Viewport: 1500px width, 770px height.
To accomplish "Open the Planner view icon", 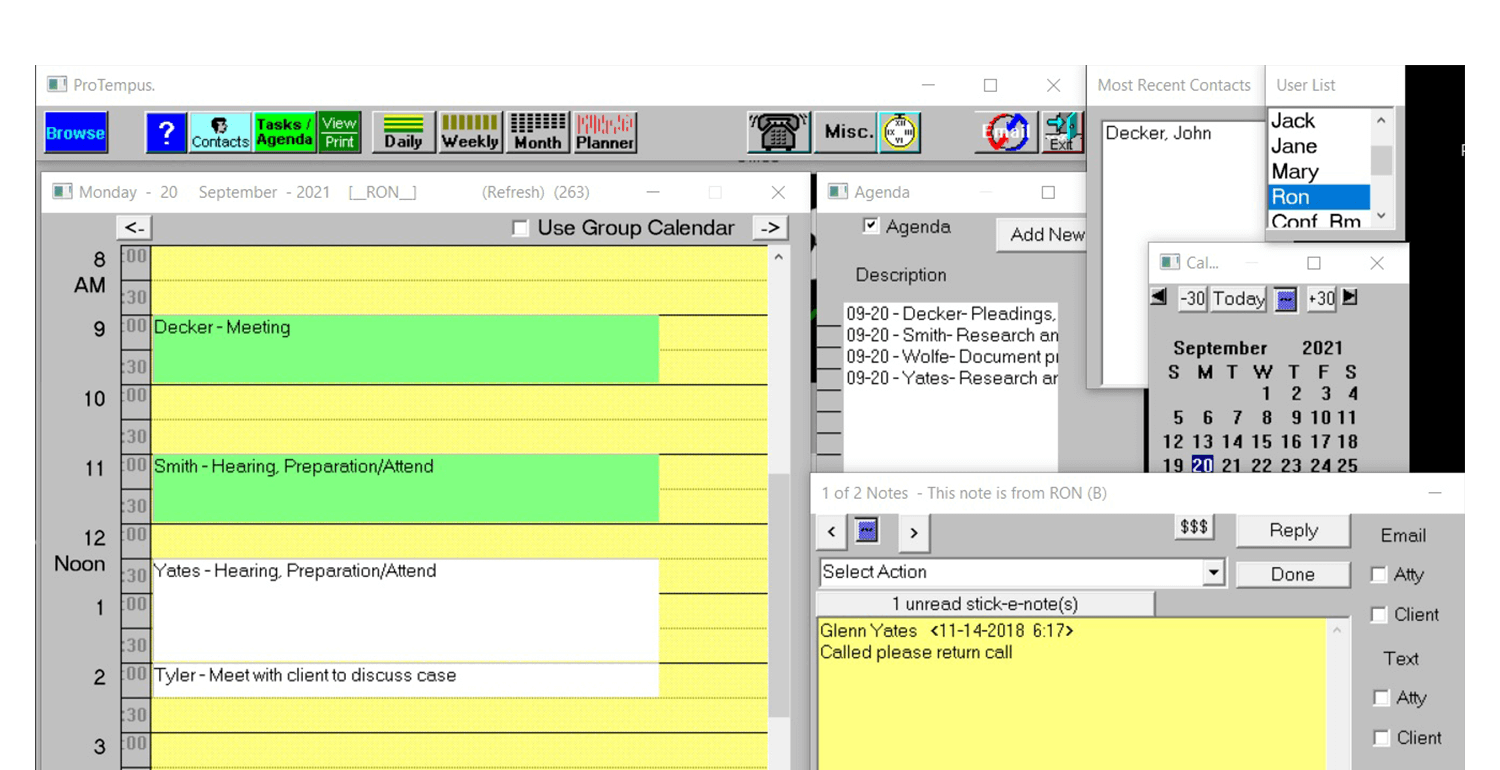I will 605,133.
